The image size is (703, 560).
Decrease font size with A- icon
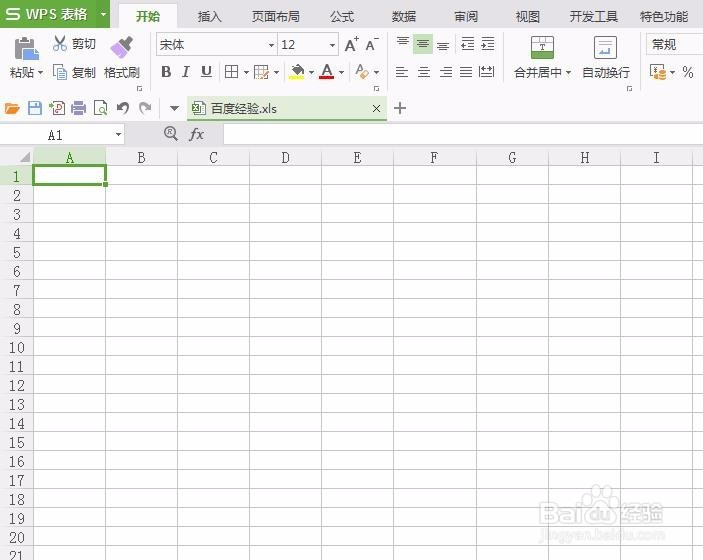[372, 44]
